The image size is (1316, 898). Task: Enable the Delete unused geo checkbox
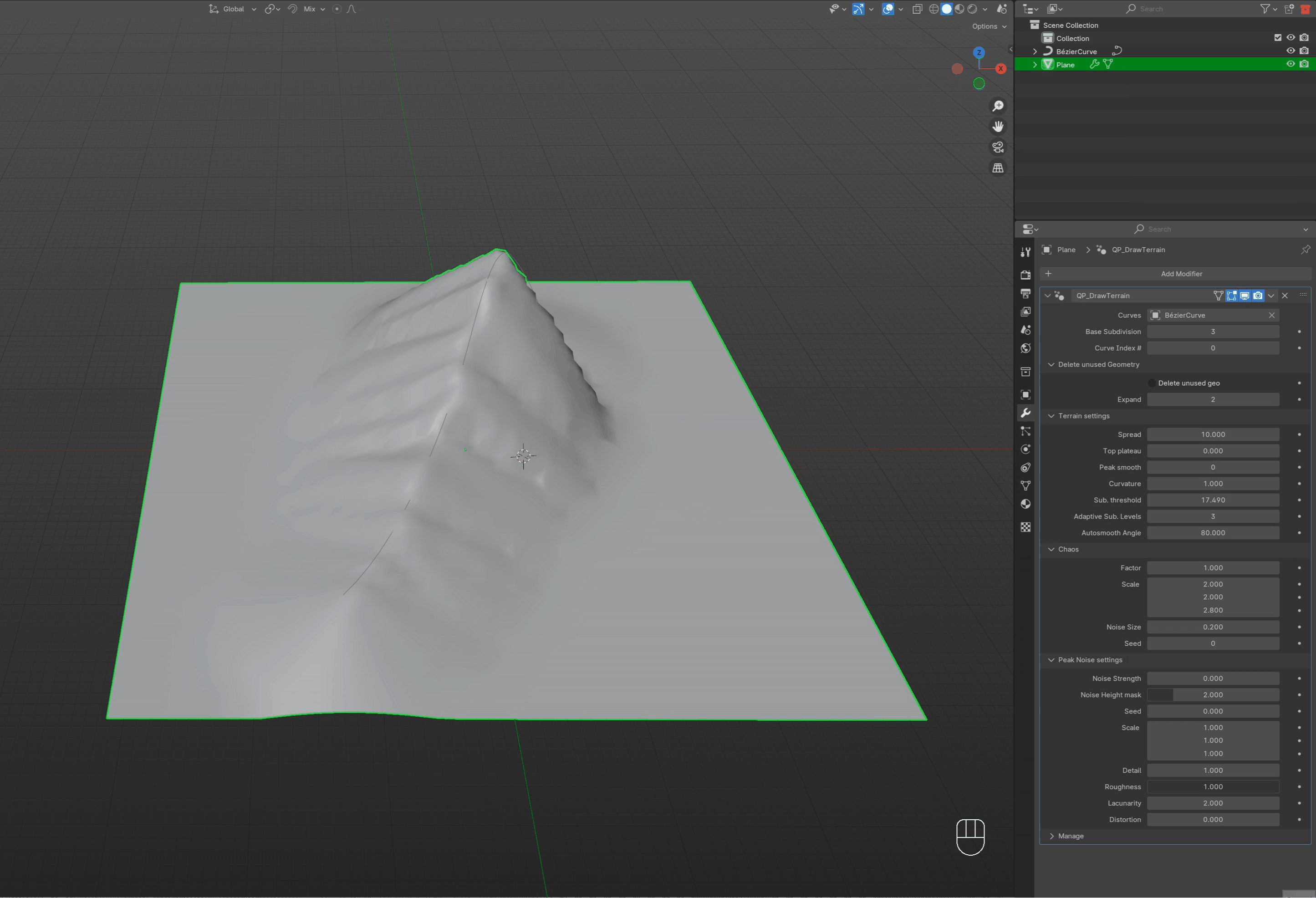pyautogui.click(x=1151, y=383)
